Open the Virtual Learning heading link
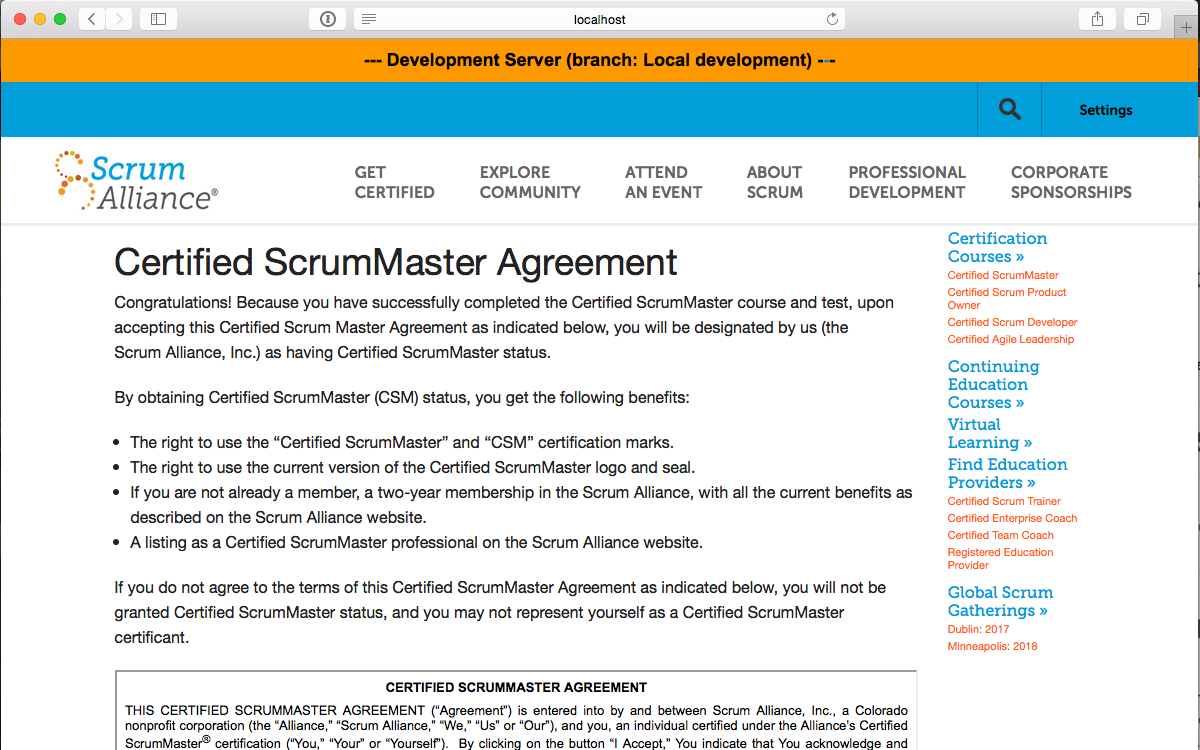This screenshot has width=1200, height=750. 990,433
